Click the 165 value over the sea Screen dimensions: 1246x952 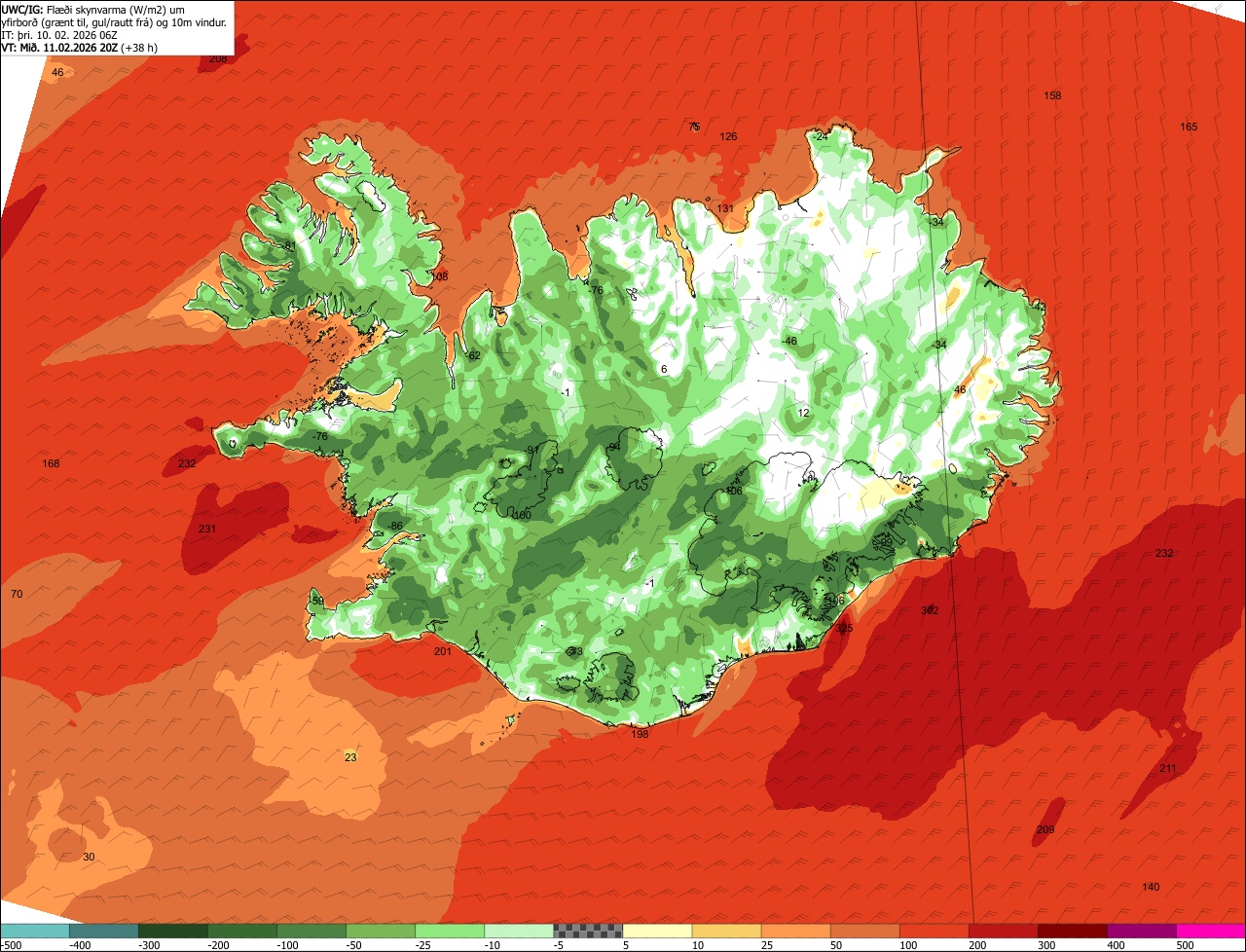(1189, 127)
